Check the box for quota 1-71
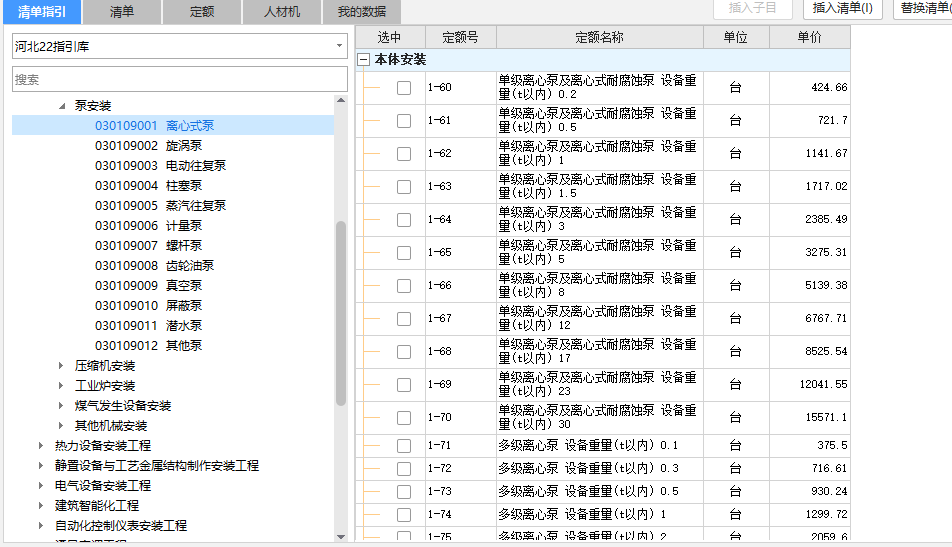Viewport: 952px width, 547px height. coord(404,446)
